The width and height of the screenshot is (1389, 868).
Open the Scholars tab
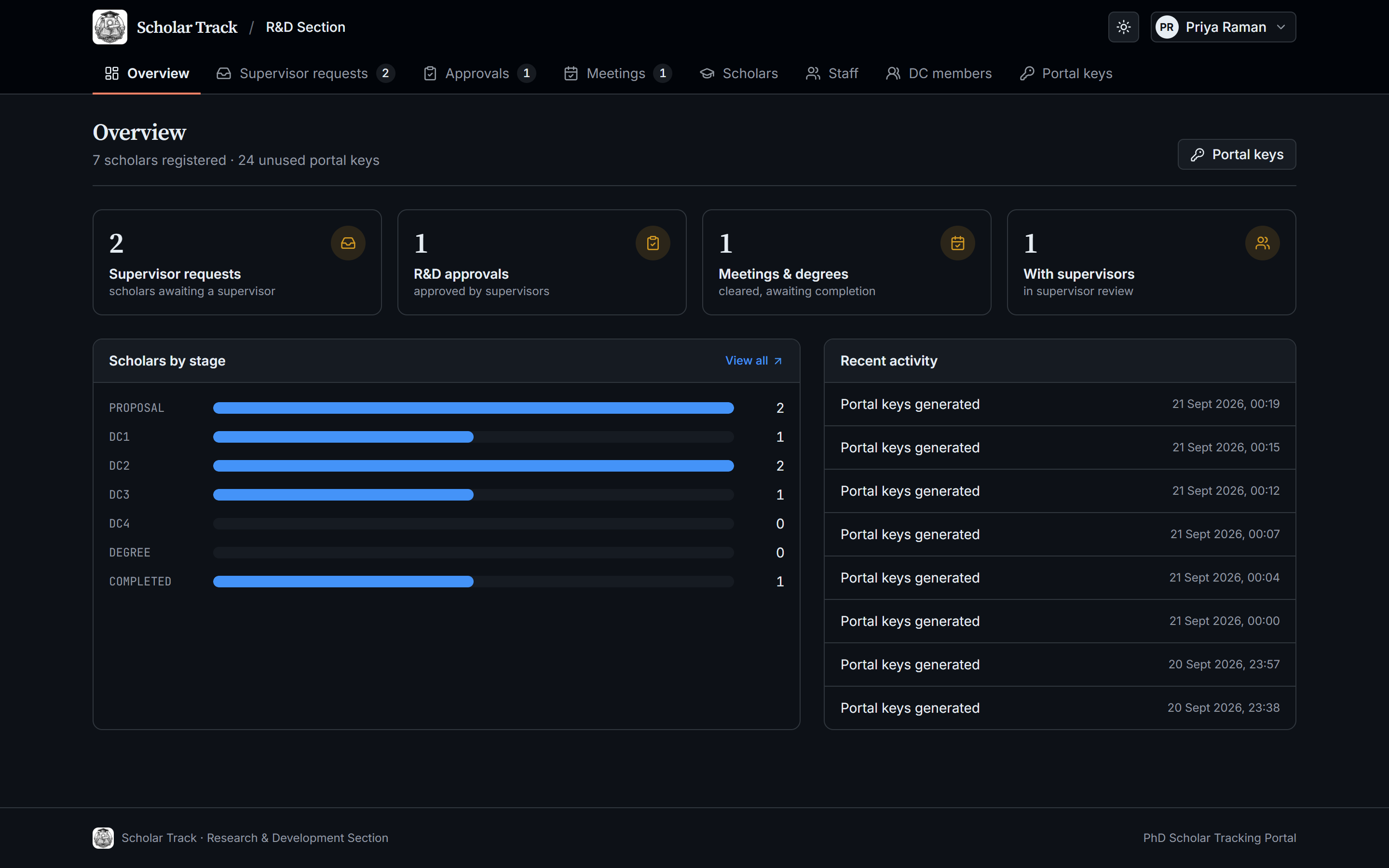pos(739,73)
